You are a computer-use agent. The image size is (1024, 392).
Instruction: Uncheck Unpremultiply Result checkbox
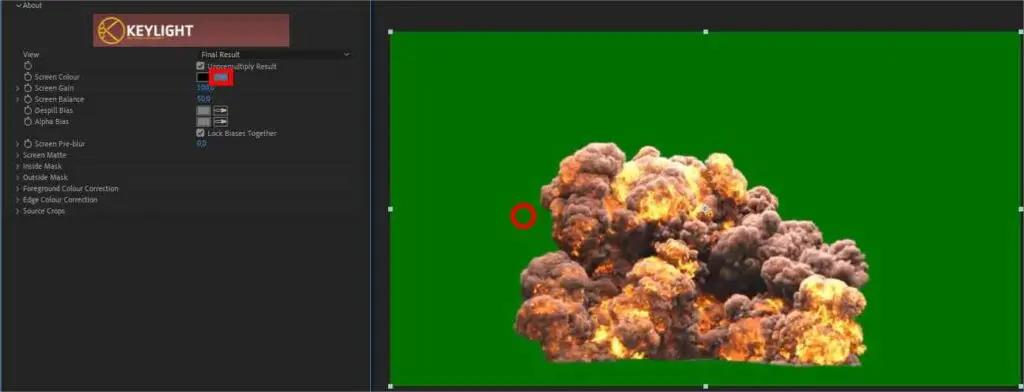point(200,67)
